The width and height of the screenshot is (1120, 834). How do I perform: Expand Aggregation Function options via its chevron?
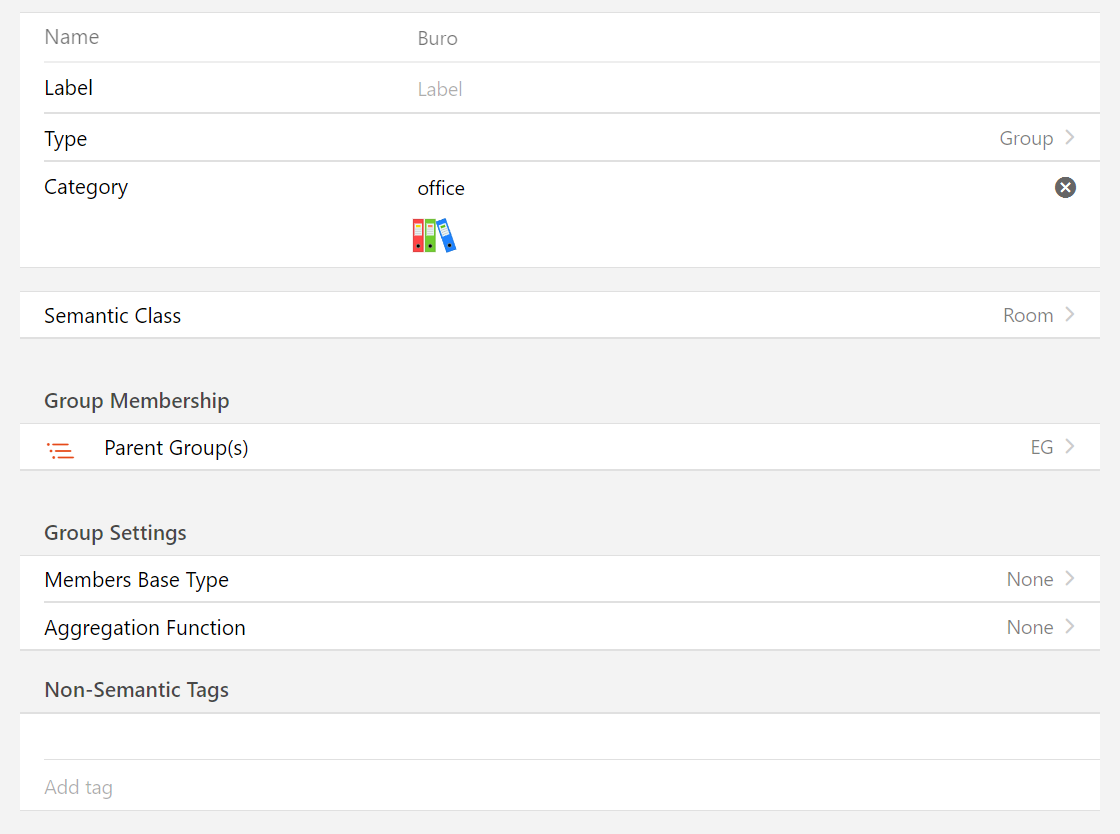coord(1070,627)
